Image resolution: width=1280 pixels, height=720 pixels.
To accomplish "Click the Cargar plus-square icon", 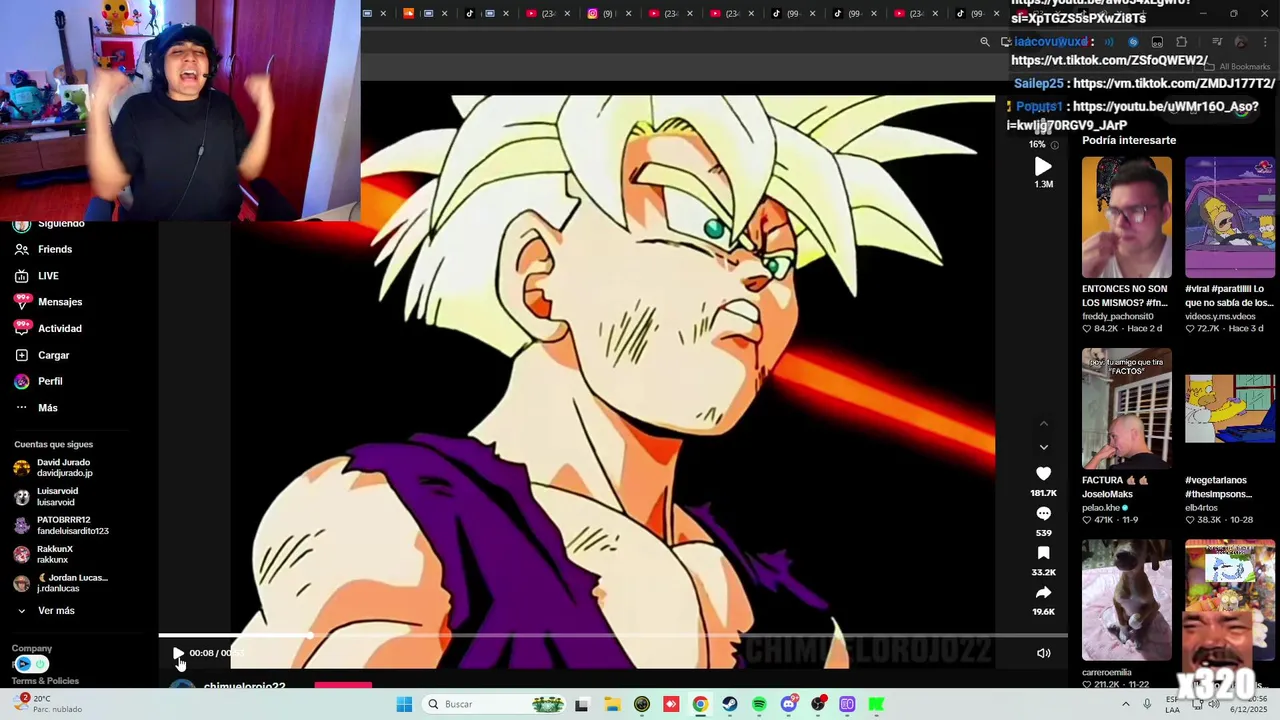I will [x=21, y=355].
